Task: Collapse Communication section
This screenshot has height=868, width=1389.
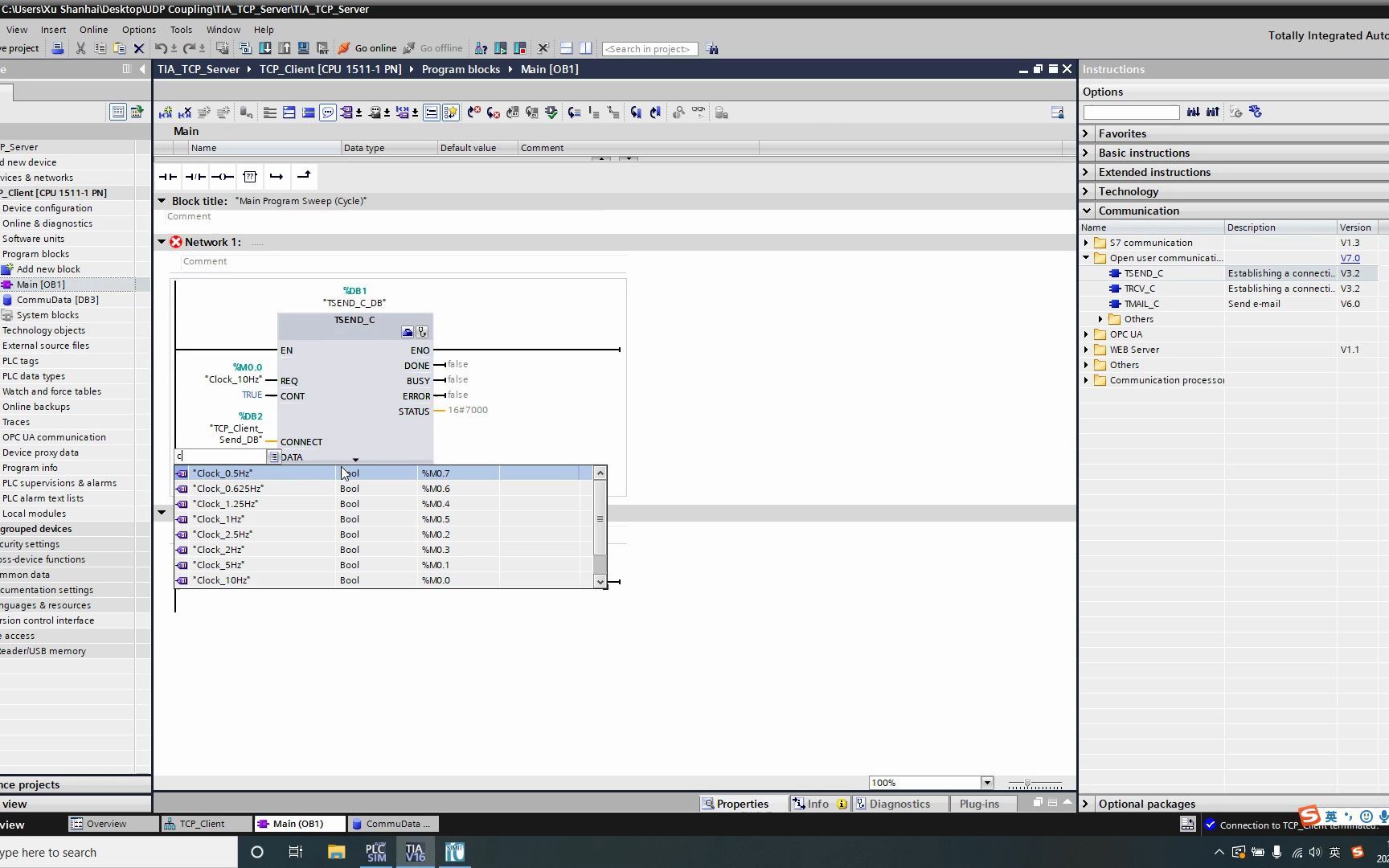Action: point(1087,211)
